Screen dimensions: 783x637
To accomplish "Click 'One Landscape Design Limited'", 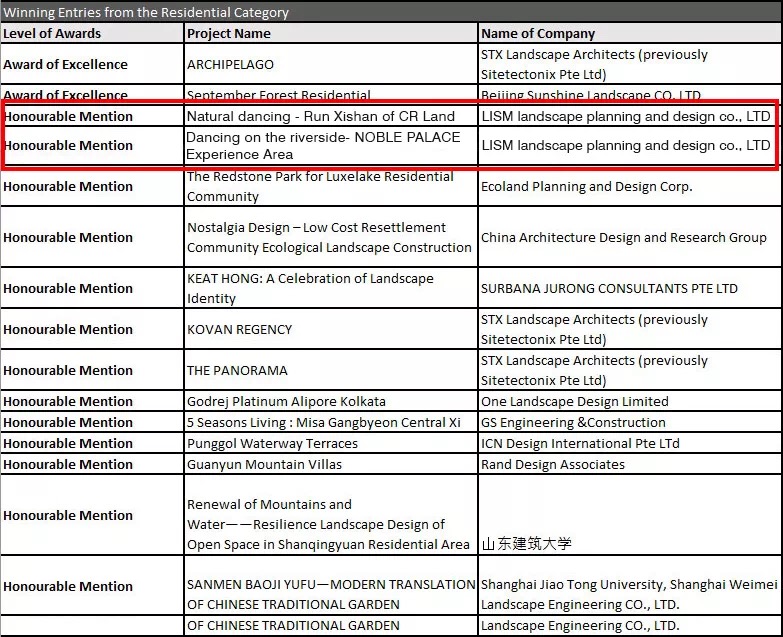I will (x=575, y=401).
